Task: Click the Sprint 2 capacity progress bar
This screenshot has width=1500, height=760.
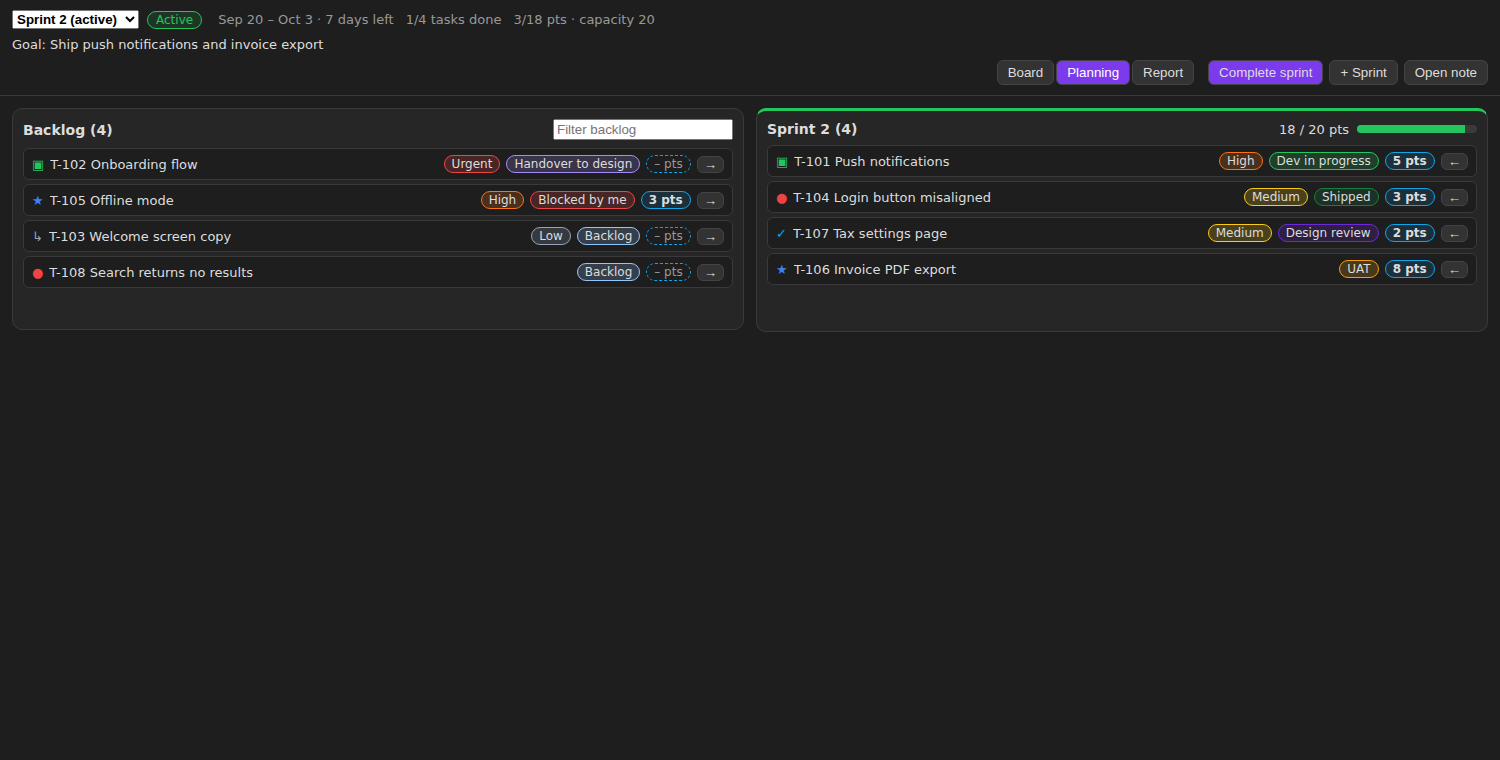Action: [x=1416, y=129]
